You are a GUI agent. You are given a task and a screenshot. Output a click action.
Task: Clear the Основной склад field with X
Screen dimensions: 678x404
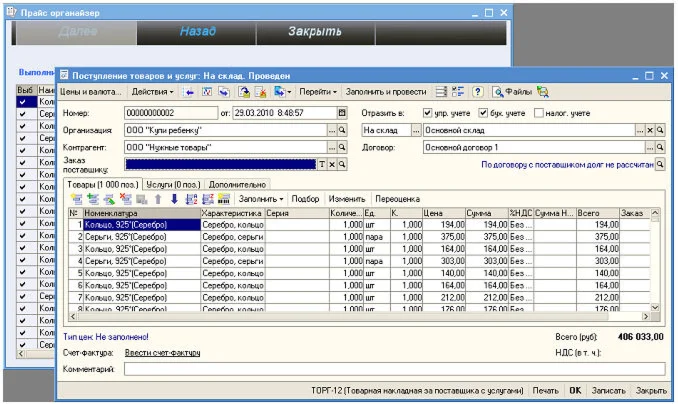(x=648, y=130)
